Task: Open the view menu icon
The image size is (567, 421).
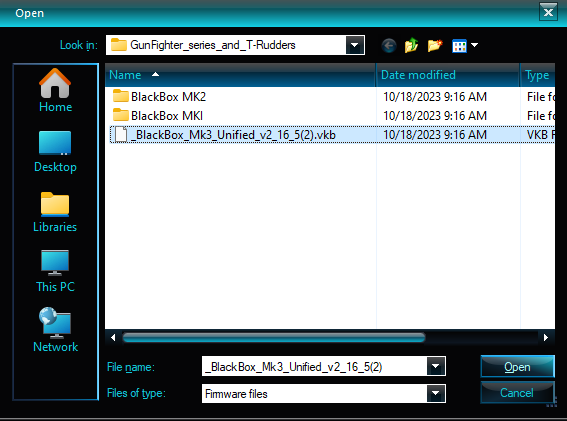Action: click(465, 46)
